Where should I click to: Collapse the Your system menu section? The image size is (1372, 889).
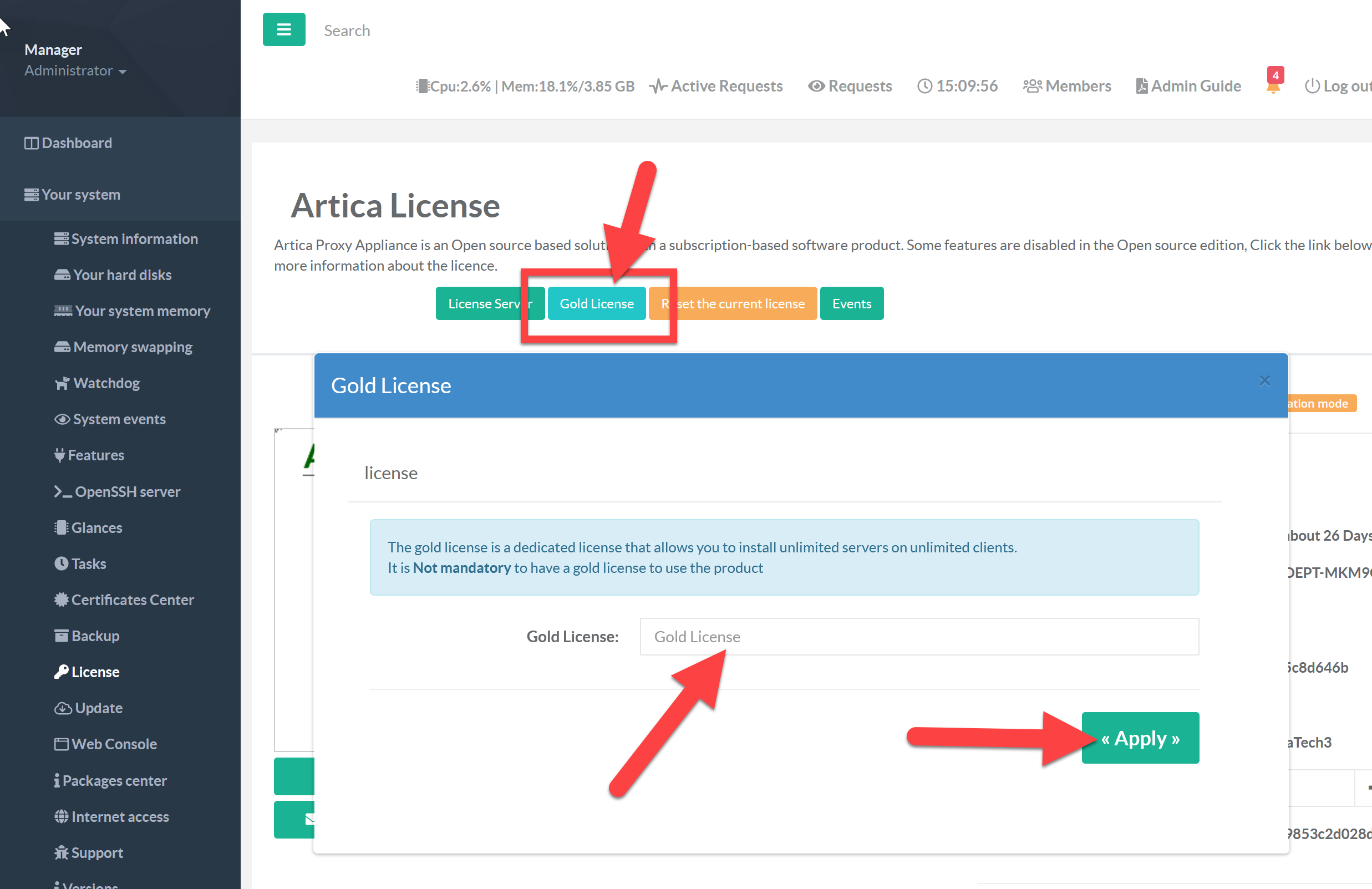81,194
